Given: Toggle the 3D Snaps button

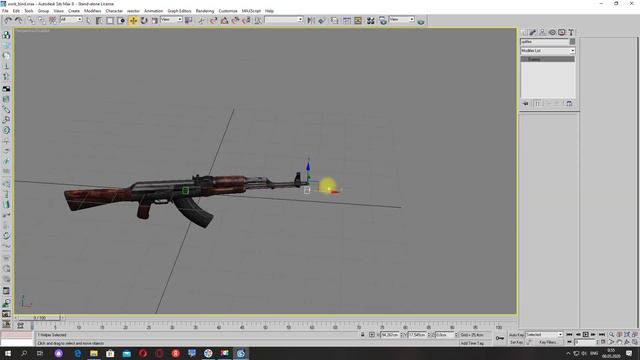Looking at the screenshot, I should pos(213,20).
